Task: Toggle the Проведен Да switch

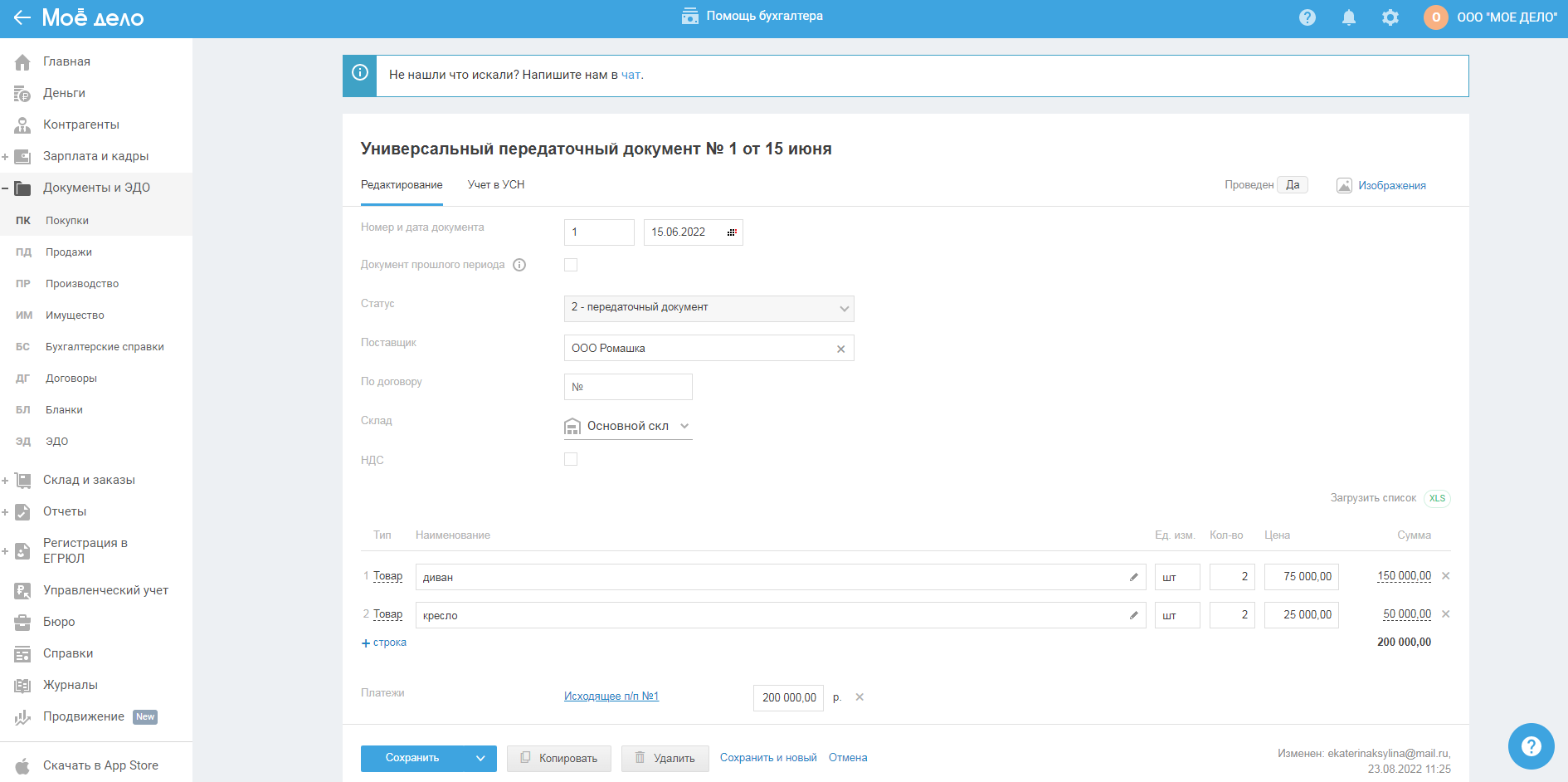Action: (1292, 185)
